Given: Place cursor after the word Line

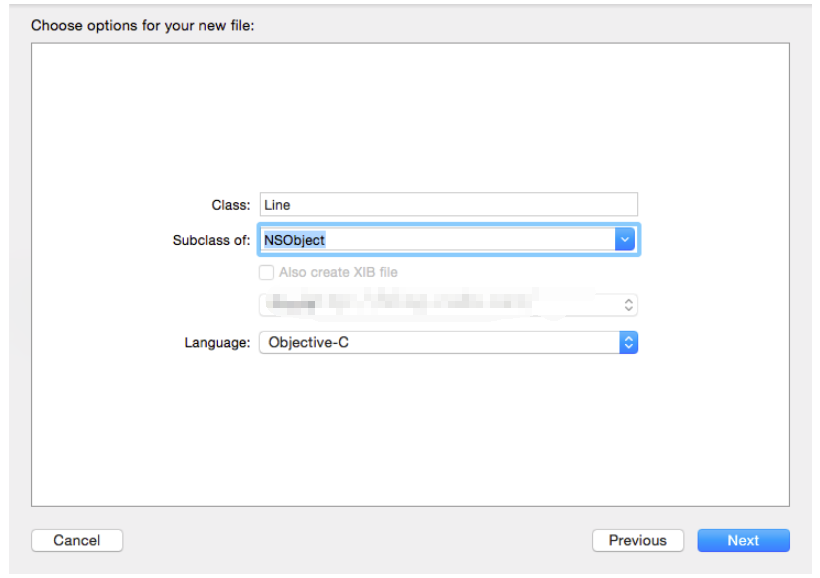Looking at the screenshot, I should click(x=292, y=205).
